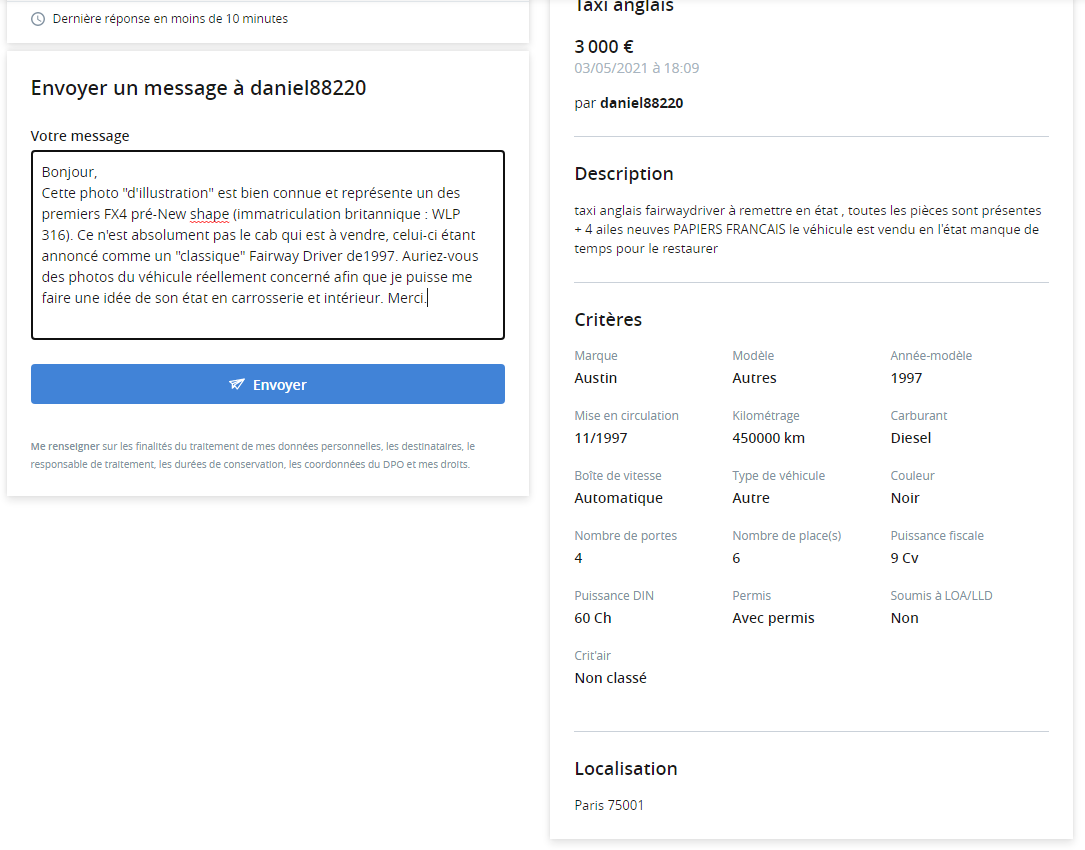Click the 'Votre message' field label
The image size is (1085, 850).
pyautogui.click(x=80, y=136)
